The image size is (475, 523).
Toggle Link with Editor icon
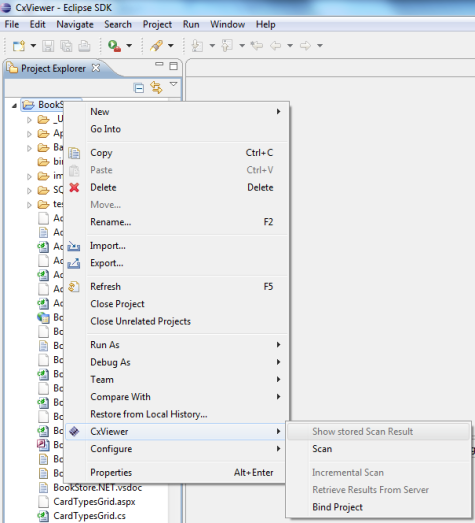(156, 87)
